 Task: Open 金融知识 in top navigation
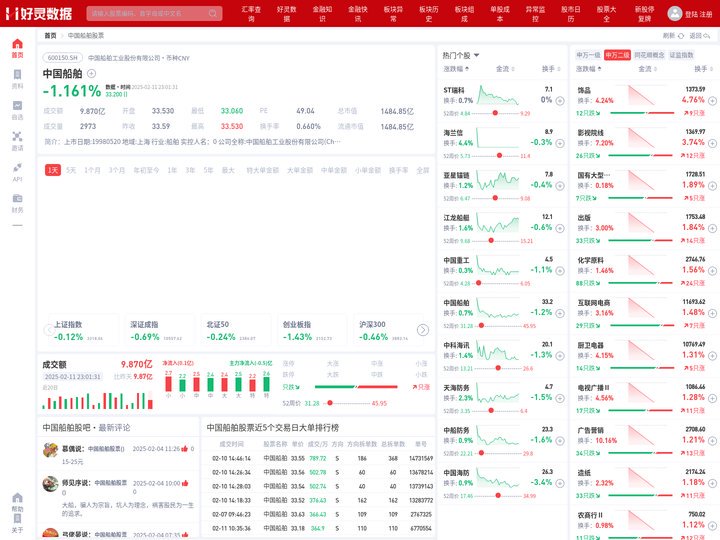(x=322, y=14)
